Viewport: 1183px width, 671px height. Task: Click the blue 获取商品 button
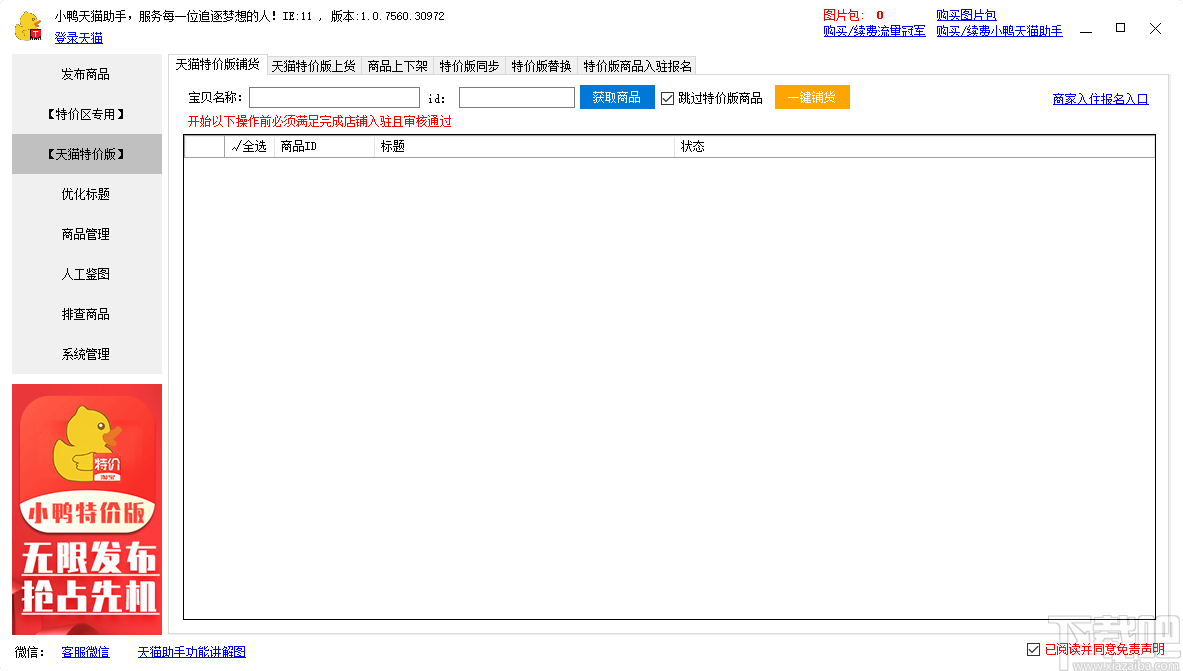[616, 97]
